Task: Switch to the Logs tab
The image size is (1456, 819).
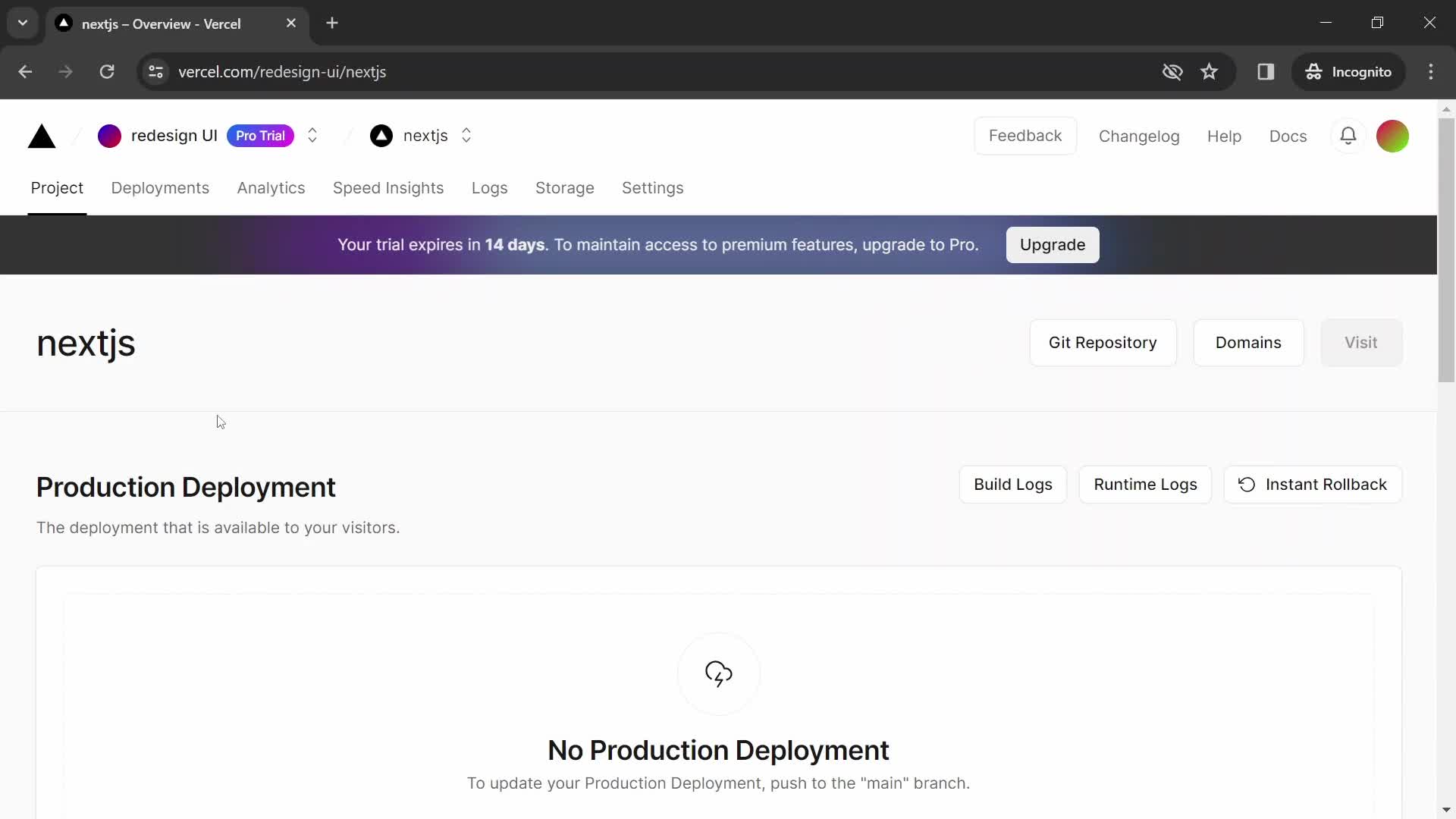Action: (x=489, y=188)
